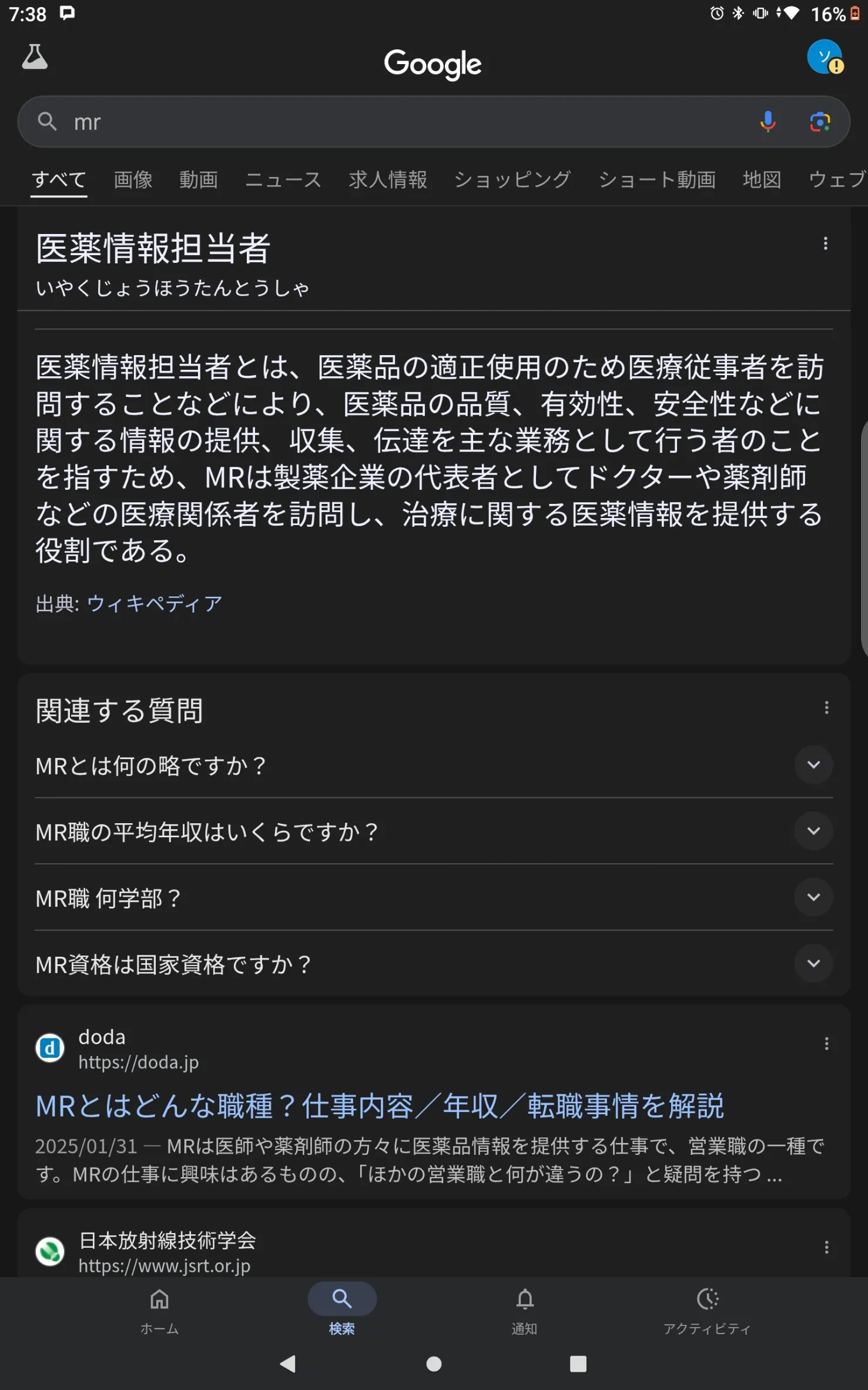
Task: Tap the voice search microphone
Action: coord(768,122)
